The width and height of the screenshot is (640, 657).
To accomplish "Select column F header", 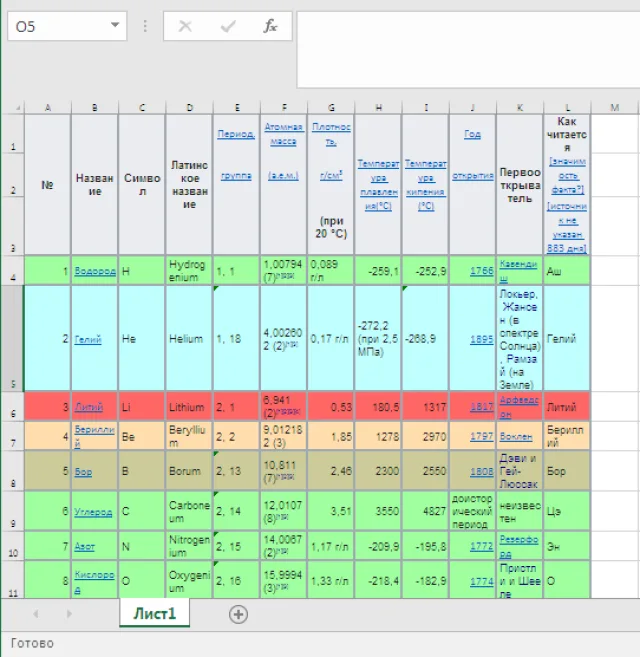I will (284, 108).
